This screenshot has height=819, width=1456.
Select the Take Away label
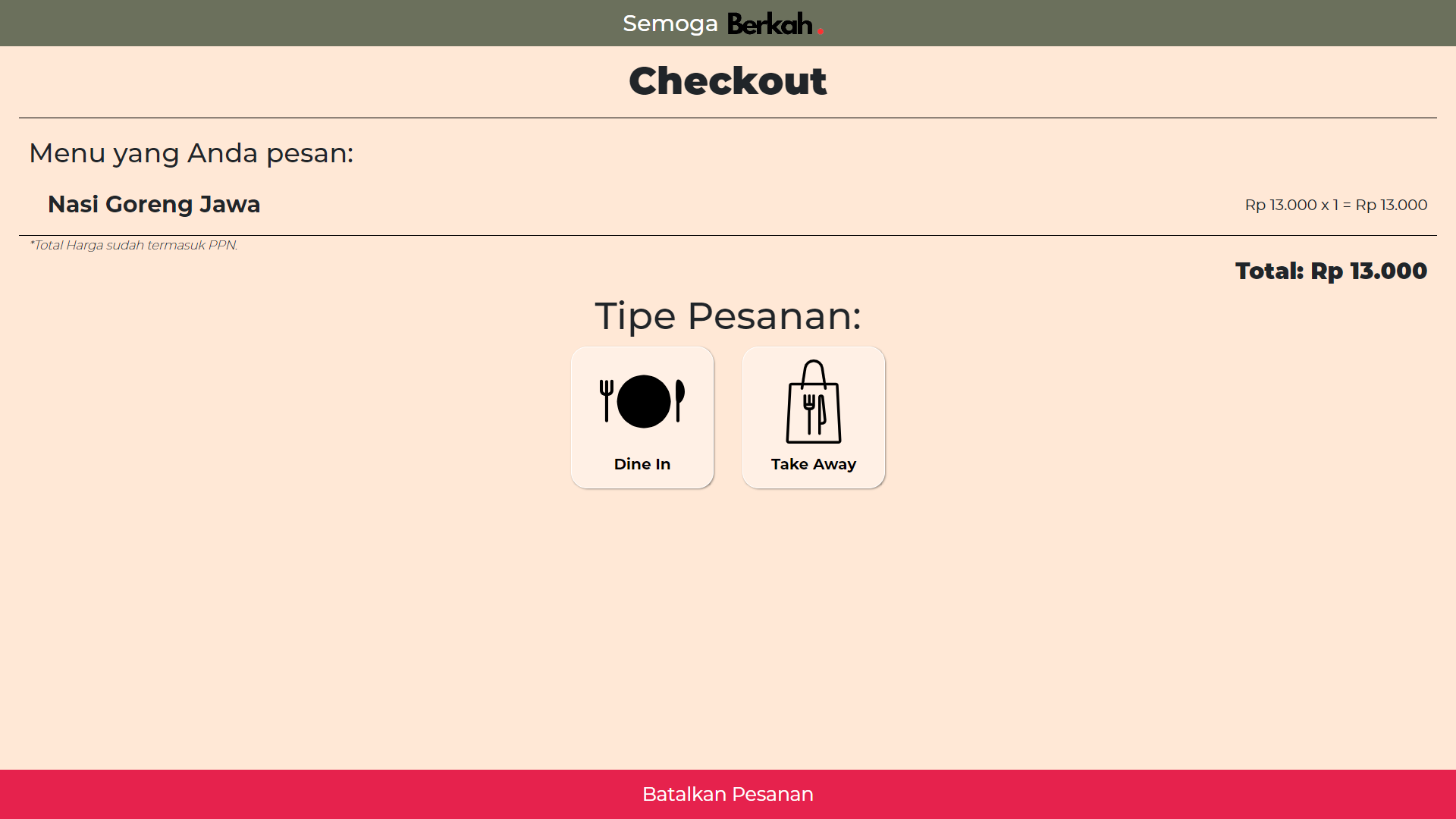pyautogui.click(x=814, y=464)
